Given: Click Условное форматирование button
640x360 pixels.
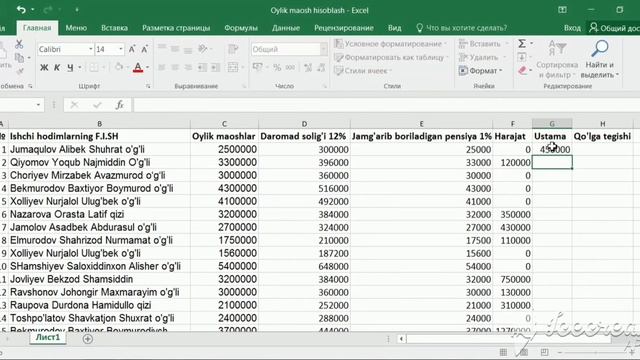Looking at the screenshot, I should (390, 44).
